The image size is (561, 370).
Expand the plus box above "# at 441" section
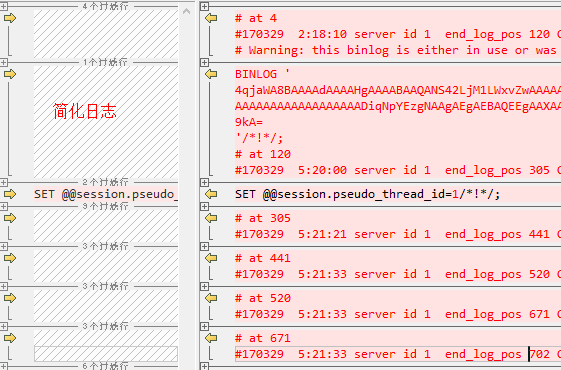coord(204,246)
